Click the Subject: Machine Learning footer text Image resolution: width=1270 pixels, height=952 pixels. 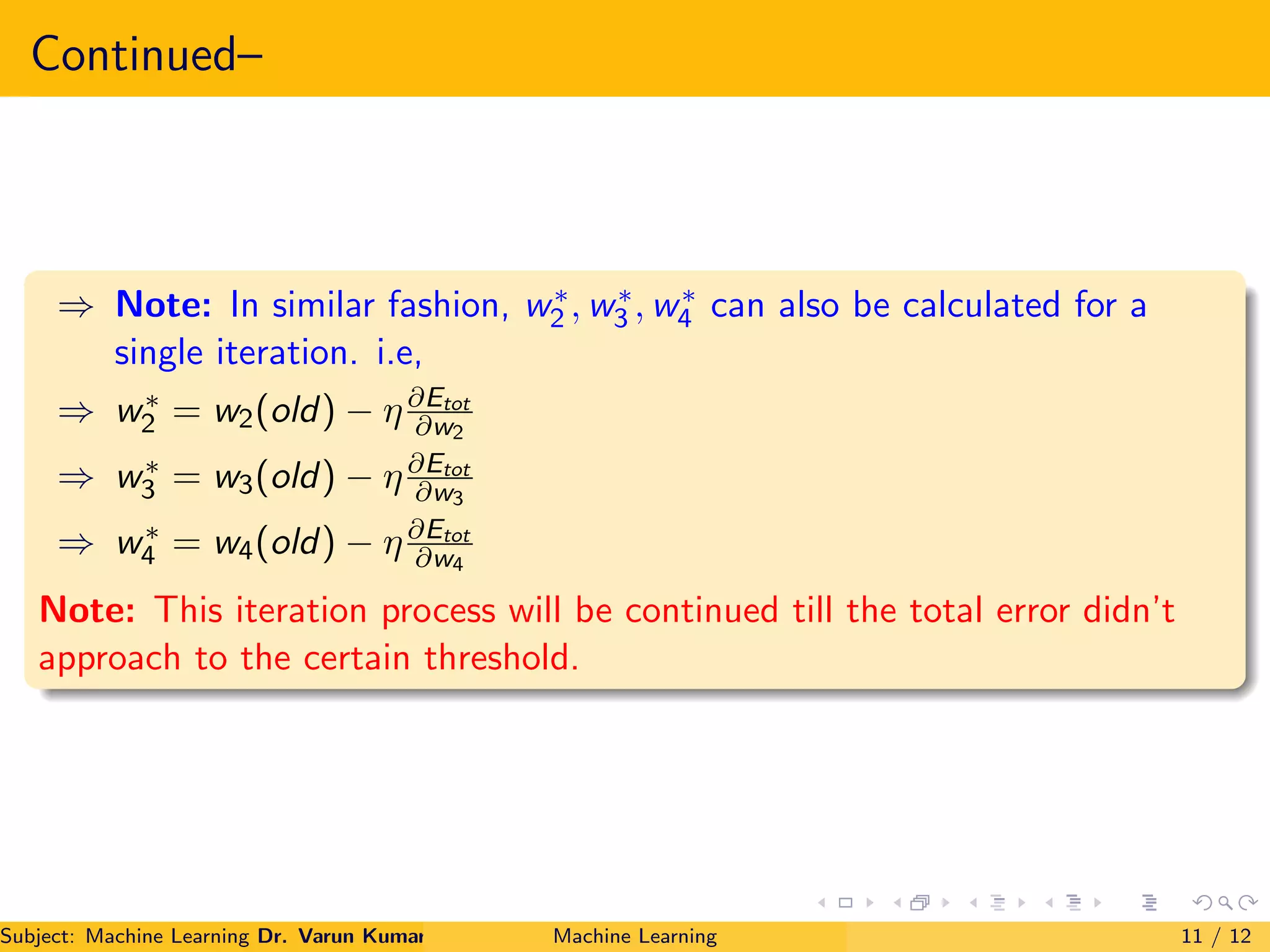(x=124, y=936)
